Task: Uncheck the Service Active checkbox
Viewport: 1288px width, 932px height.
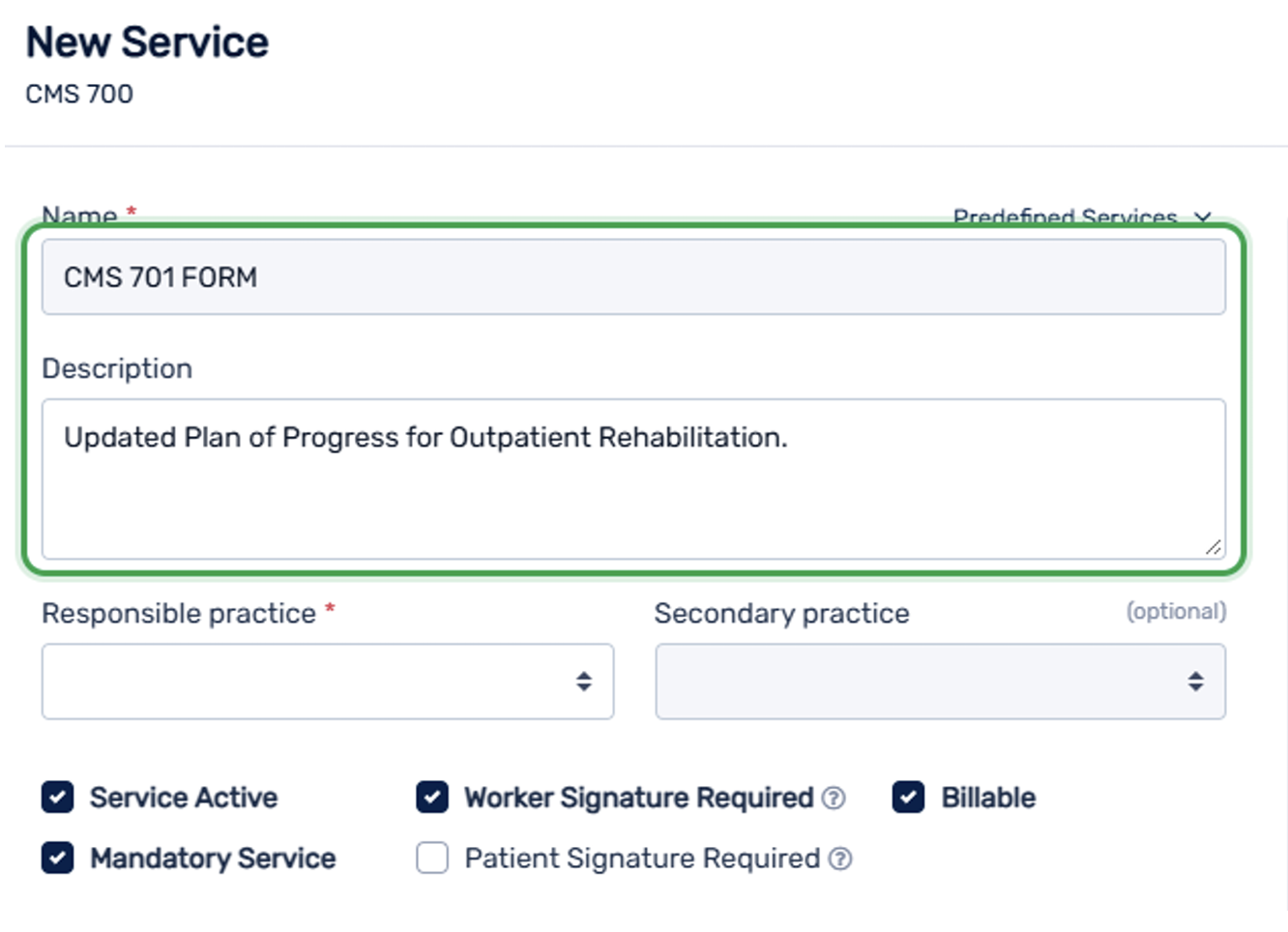Action: (x=57, y=798)
